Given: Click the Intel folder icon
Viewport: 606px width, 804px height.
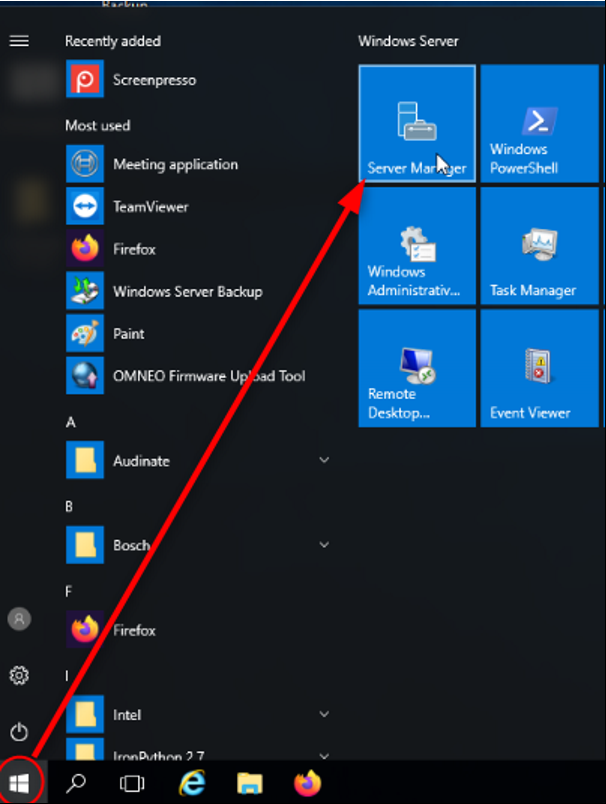Looking at the screenshot, I should pos(85,714).
